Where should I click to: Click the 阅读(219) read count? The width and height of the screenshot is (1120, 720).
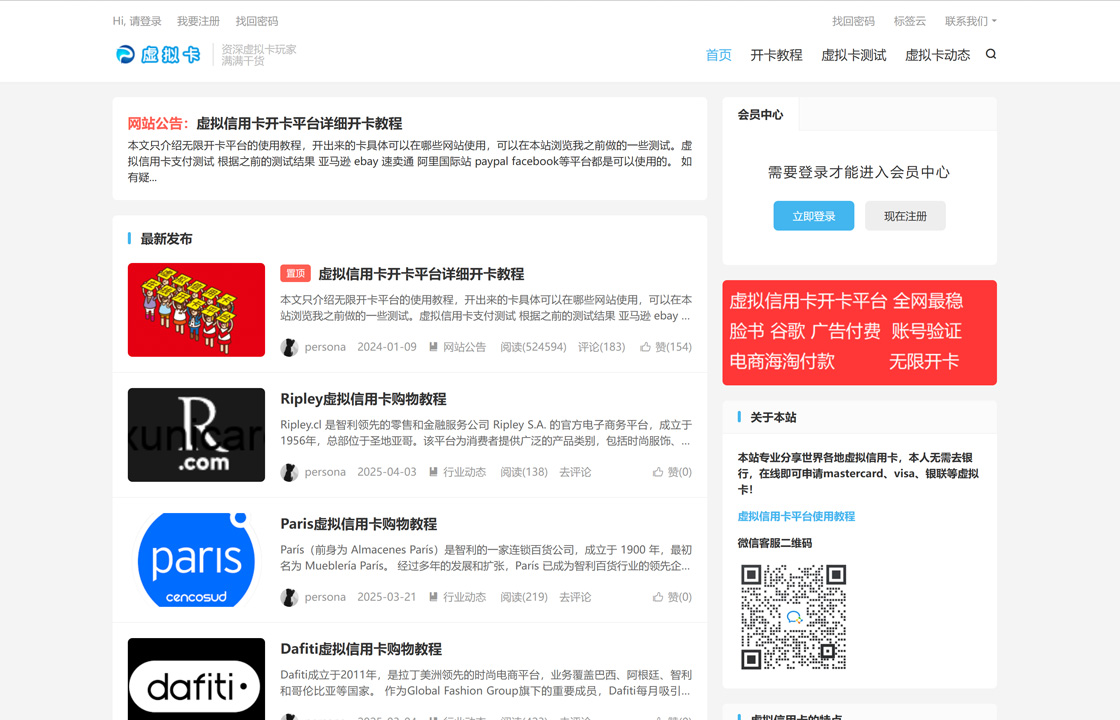point(524,597)
